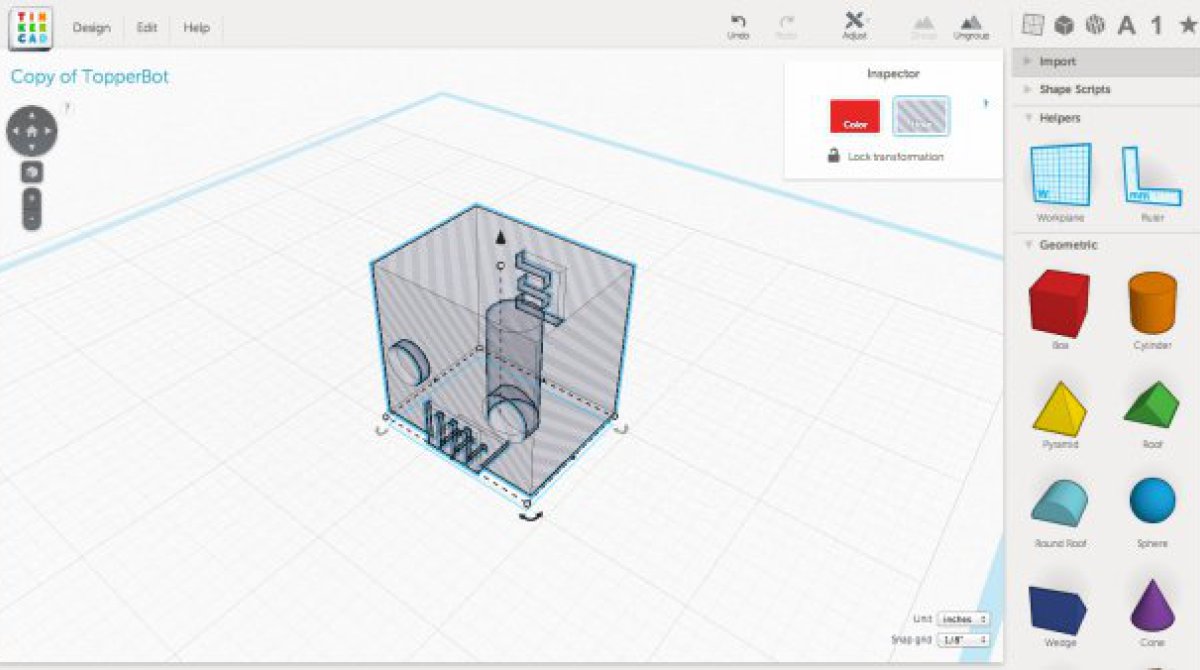Toggle Lock transformation
This screenshot has height=670, width=1200.
point(885,157)
